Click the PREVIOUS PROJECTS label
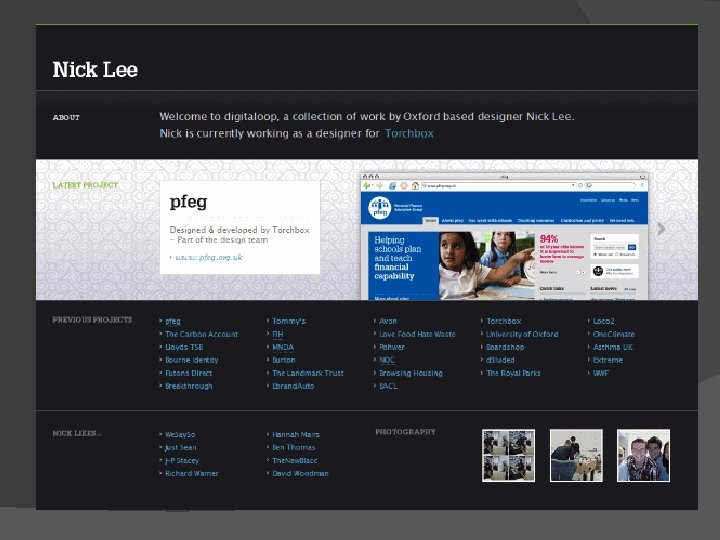Screen dimensions: 720x540 click(92, 320)
